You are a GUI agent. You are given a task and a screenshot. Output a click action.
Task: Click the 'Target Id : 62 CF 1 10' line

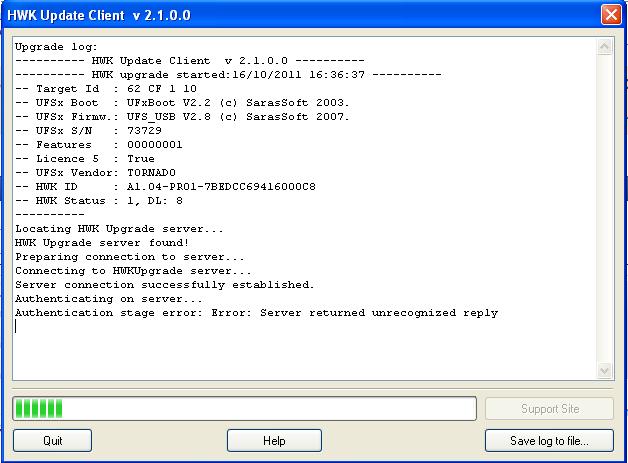tap(106, 89)
